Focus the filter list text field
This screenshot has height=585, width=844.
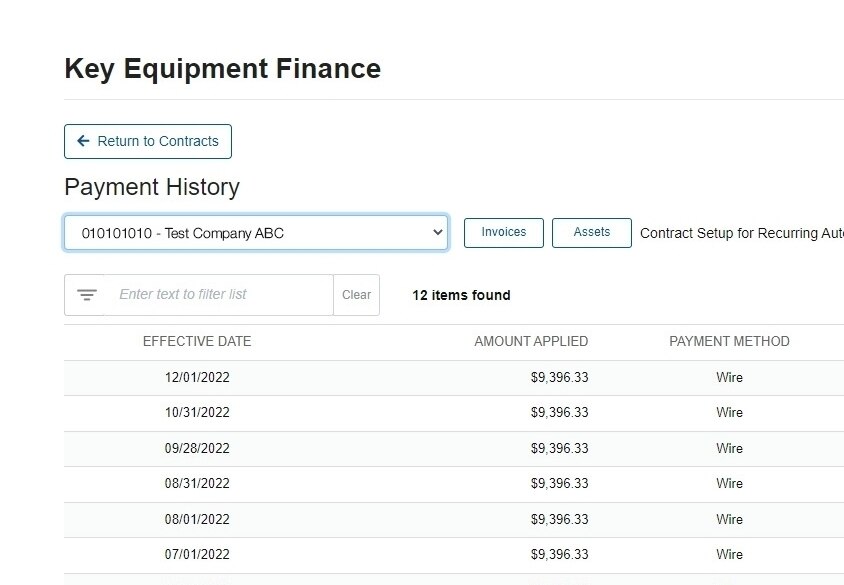point(218,295)
